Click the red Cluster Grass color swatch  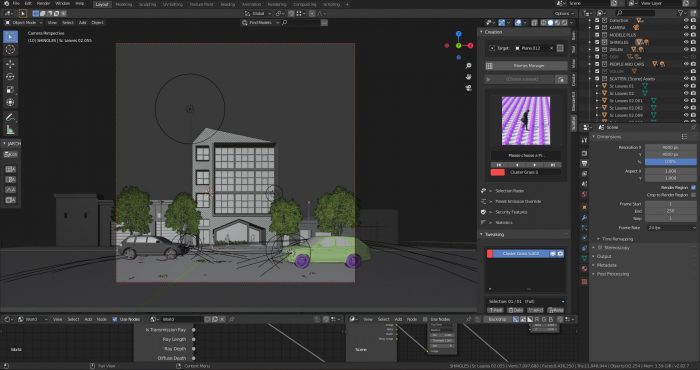497,172
